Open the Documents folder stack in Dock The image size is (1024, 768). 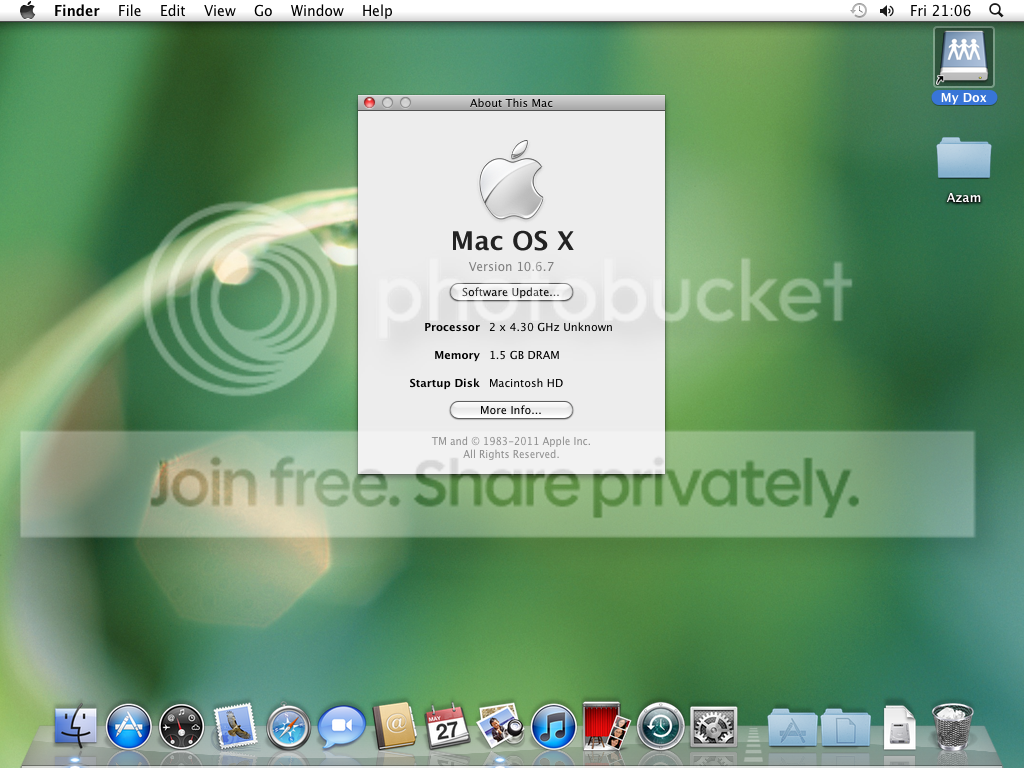pos(846,728)
